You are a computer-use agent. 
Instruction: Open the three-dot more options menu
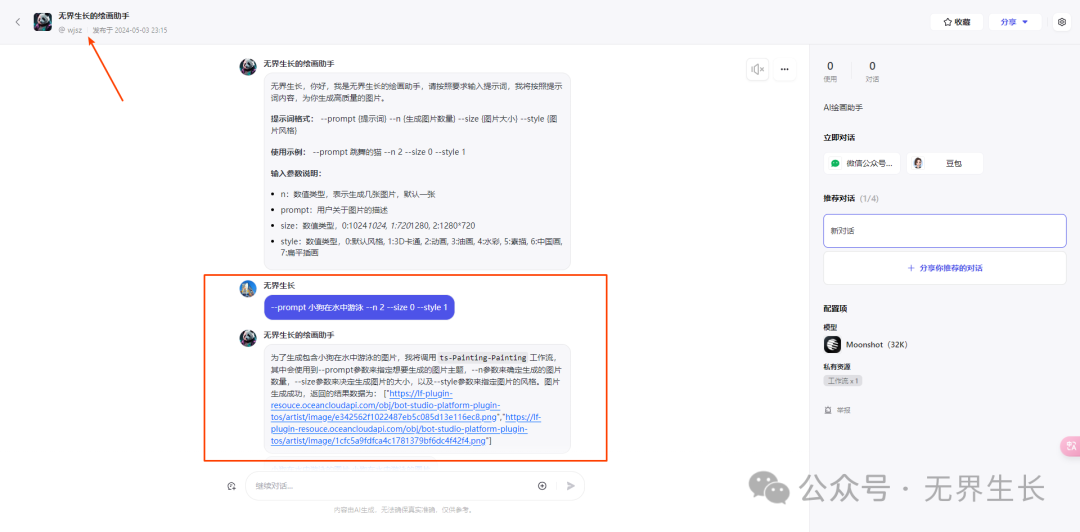click(x=785, y=69)
